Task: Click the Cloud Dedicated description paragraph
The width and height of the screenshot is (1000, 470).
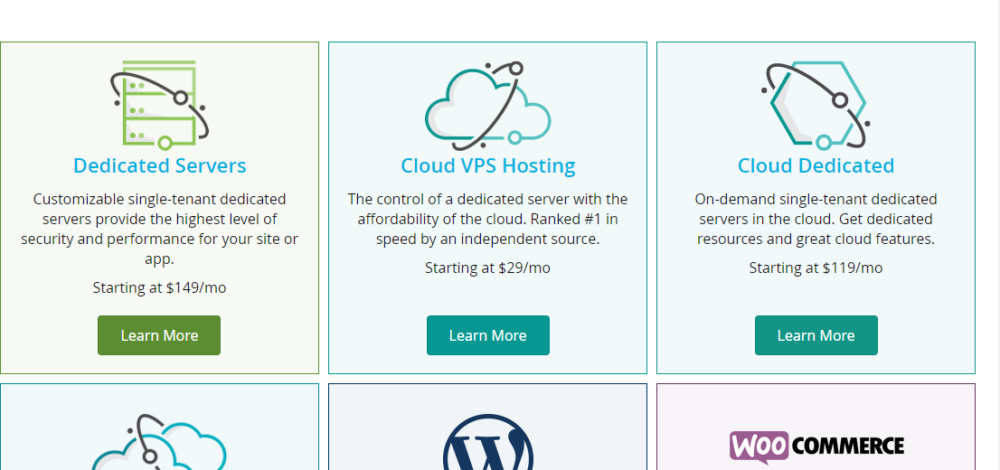Action: tap(815, 219)
